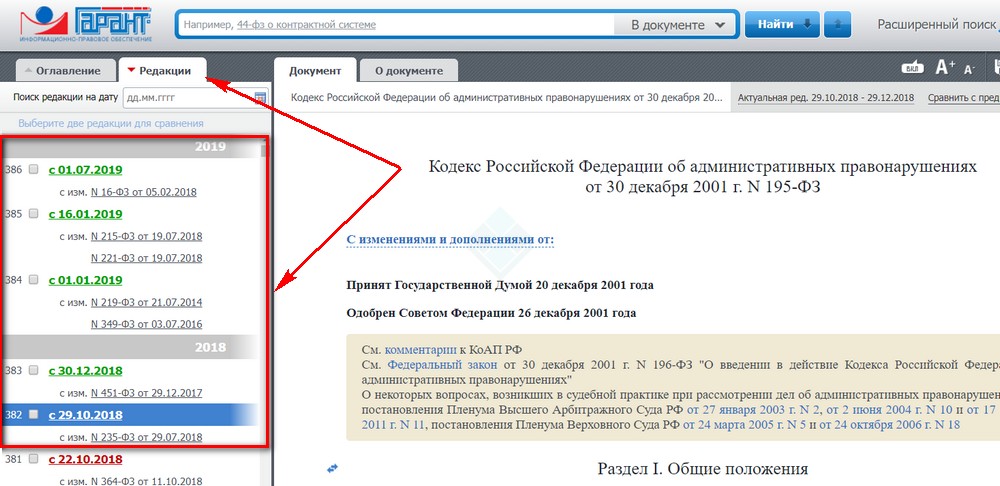Tick checkbox for edition 382
Screen dimensions: 1000x486
34,415
